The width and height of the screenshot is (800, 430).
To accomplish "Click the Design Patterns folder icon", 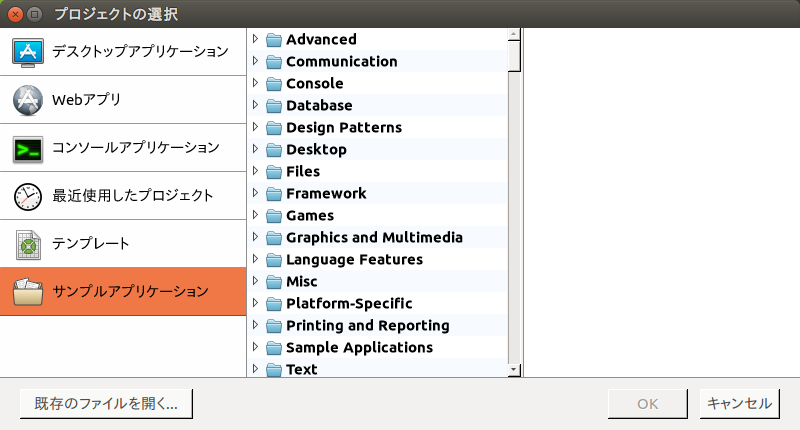I will click(274, 128).
